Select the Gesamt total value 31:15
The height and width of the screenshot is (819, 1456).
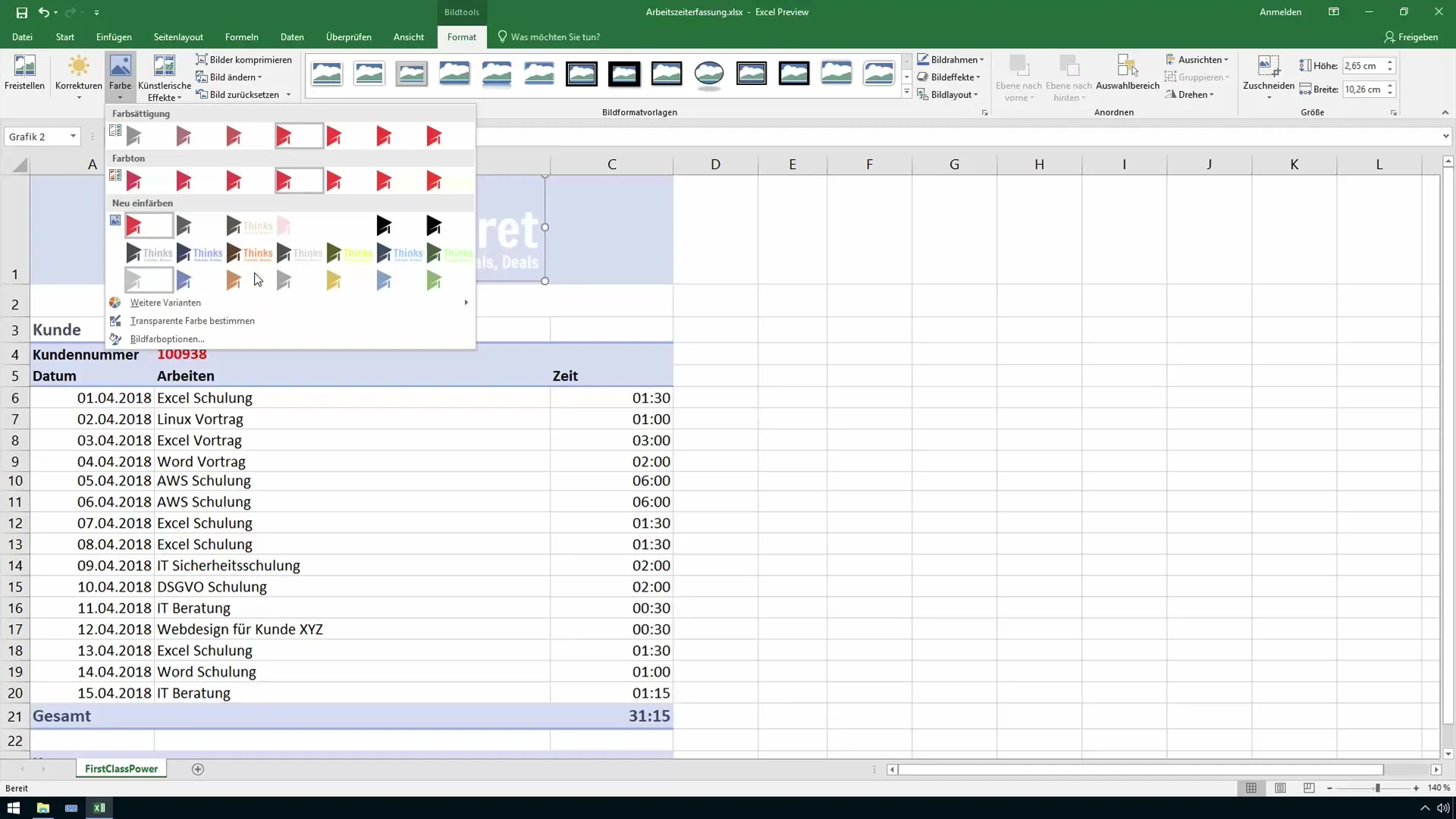coord(611,716)
